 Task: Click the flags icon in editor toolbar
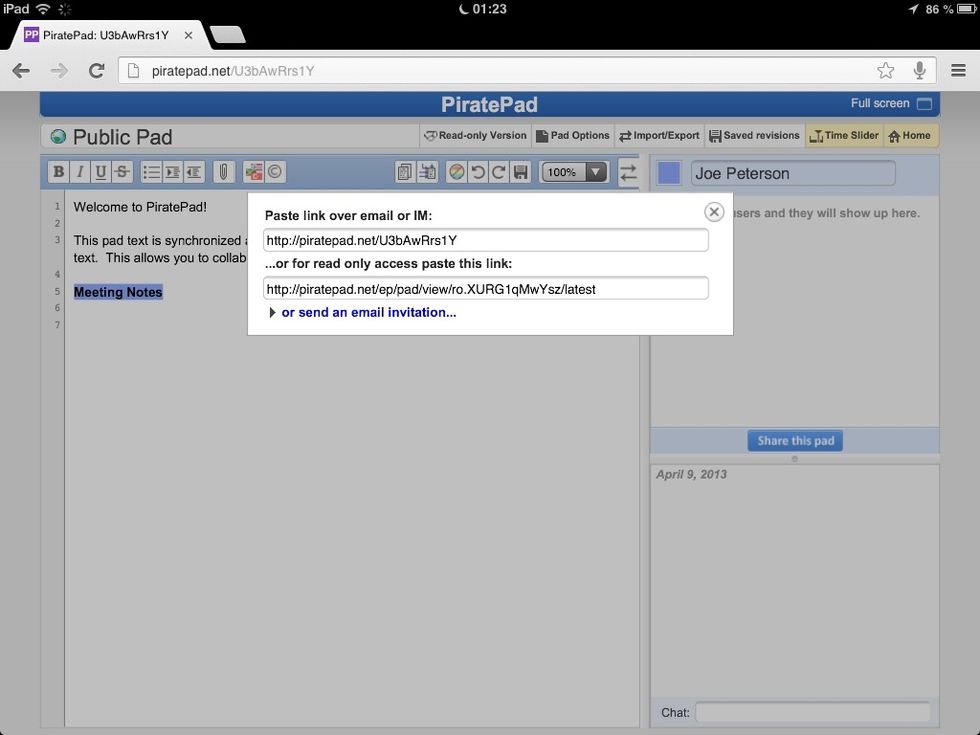tap(253, 172)
